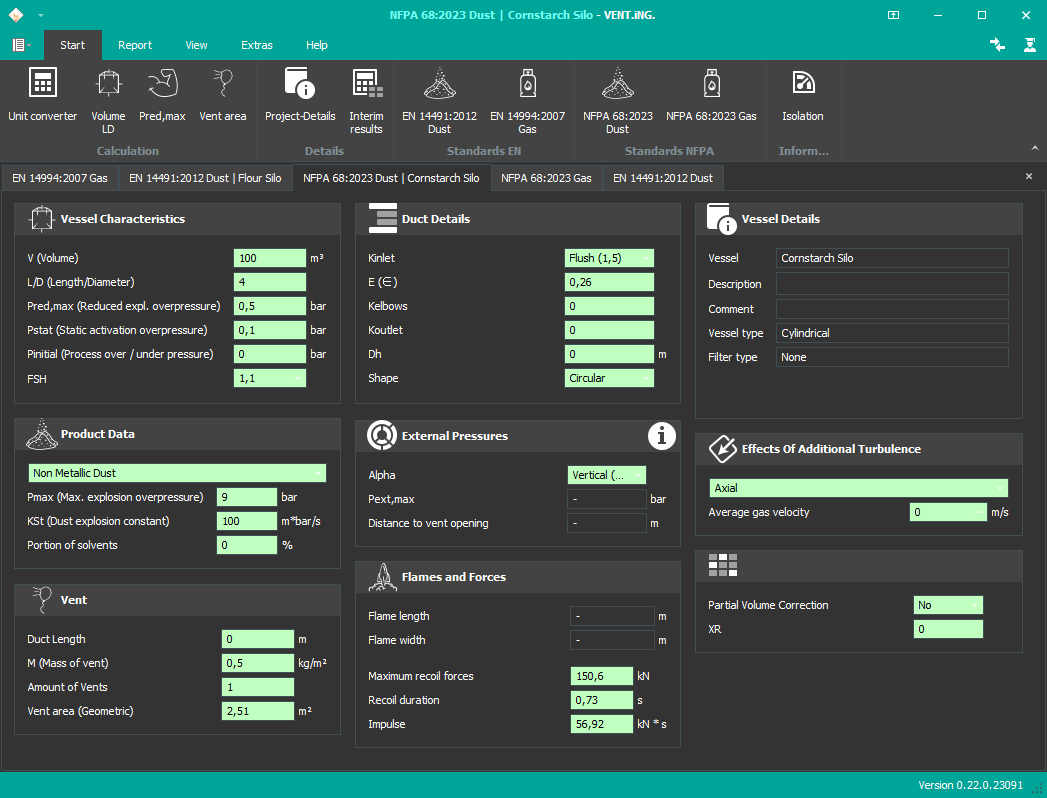Open the Non Metallic Dust dropdown
The image size is (1047, 798).
coord(318,473)
